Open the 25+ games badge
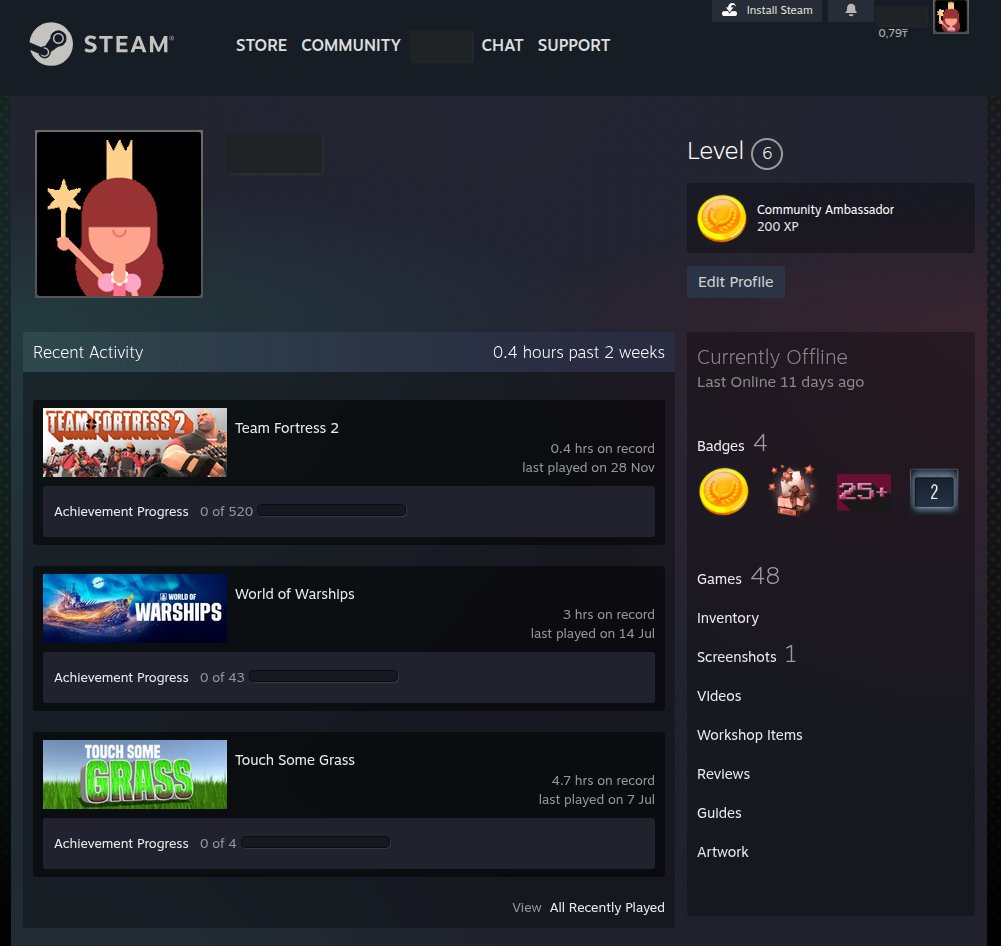Image resolution: width=1001 pixels, height=946 pixels. pos(863,492)
